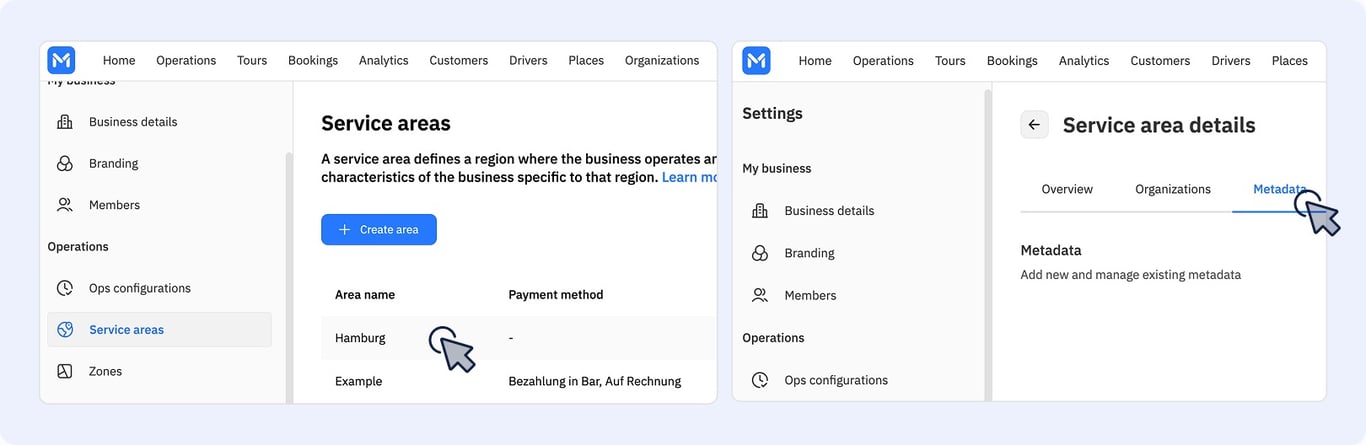Viewport: 1366px width, 445px height.
Task: Select Ops configurations label in right sidebar
Action: (836, 380)
